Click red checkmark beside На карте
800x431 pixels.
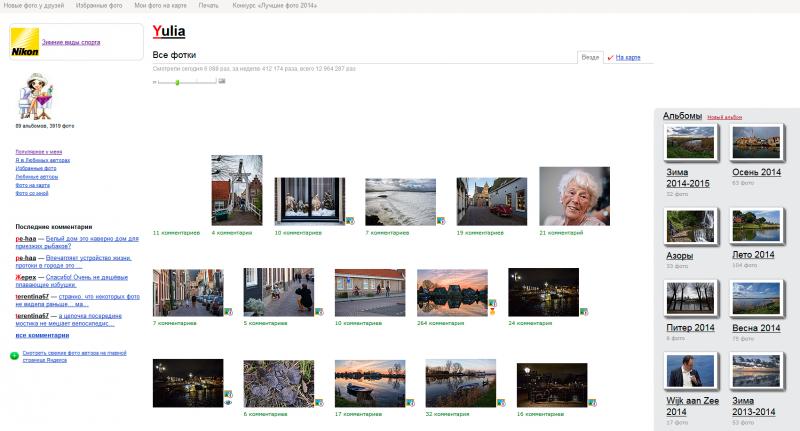coord(610,58)
